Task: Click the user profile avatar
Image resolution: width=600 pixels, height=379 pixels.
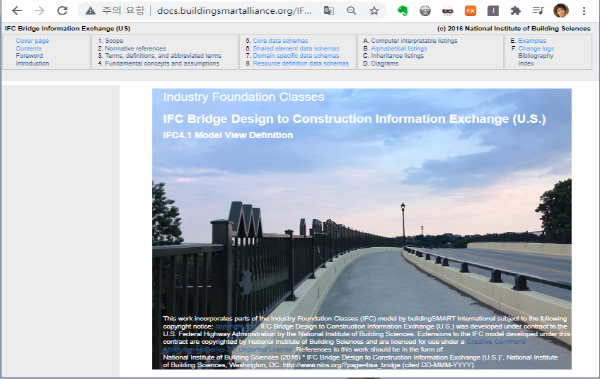Action: click(x=561, y=11)
